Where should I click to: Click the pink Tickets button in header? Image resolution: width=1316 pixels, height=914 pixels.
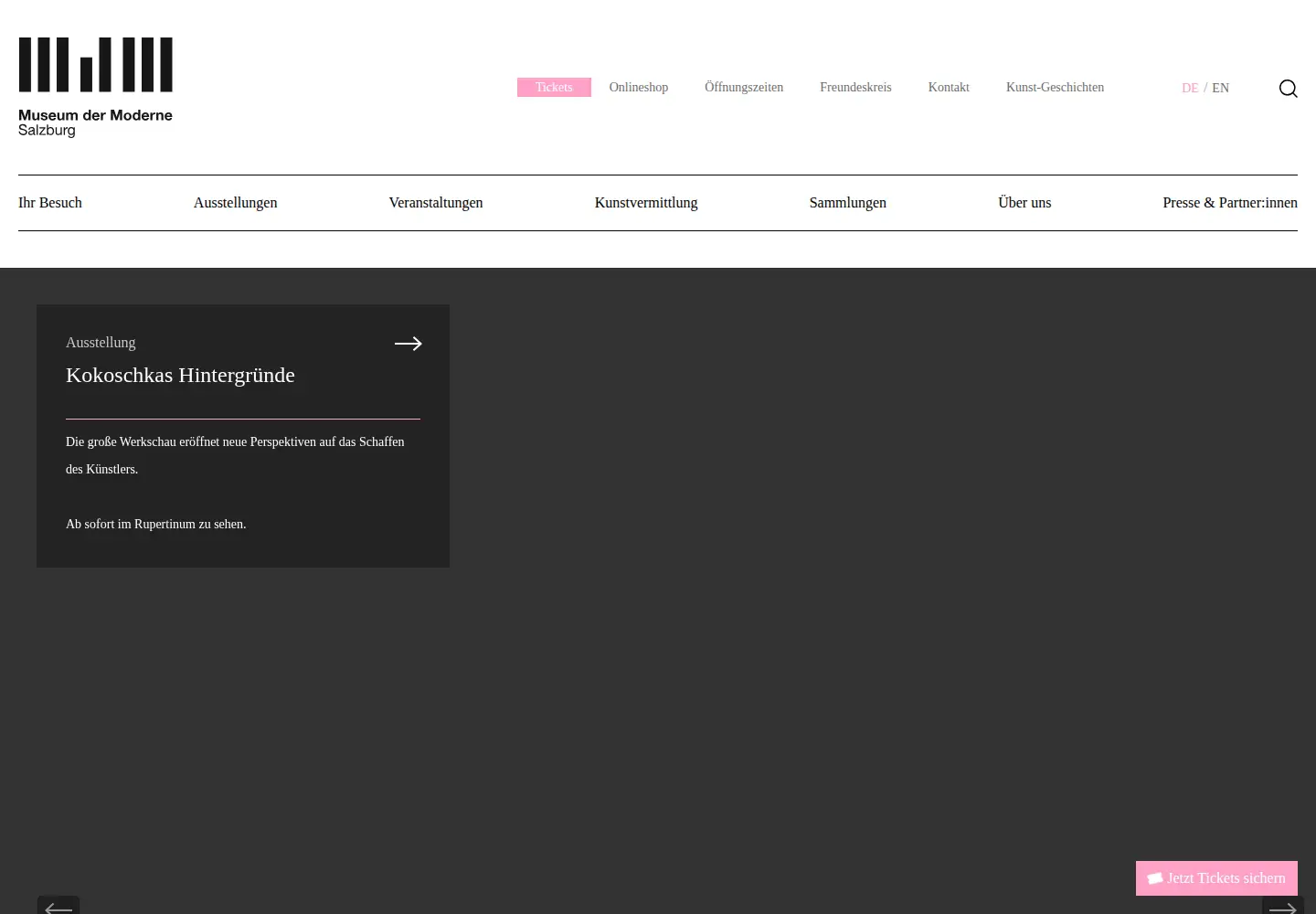click(x=554, y=87)
